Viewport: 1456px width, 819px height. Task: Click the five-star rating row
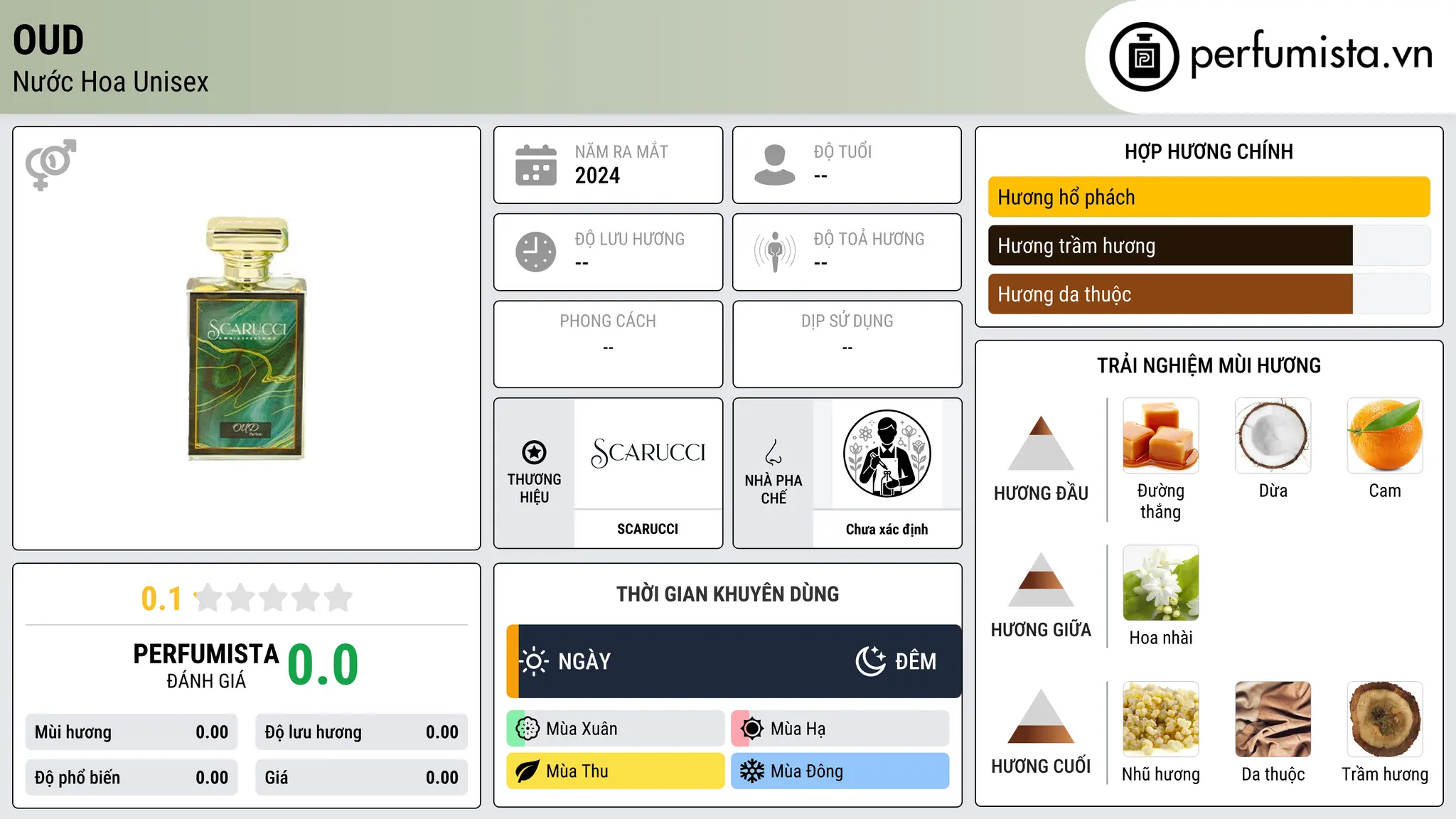274,598
